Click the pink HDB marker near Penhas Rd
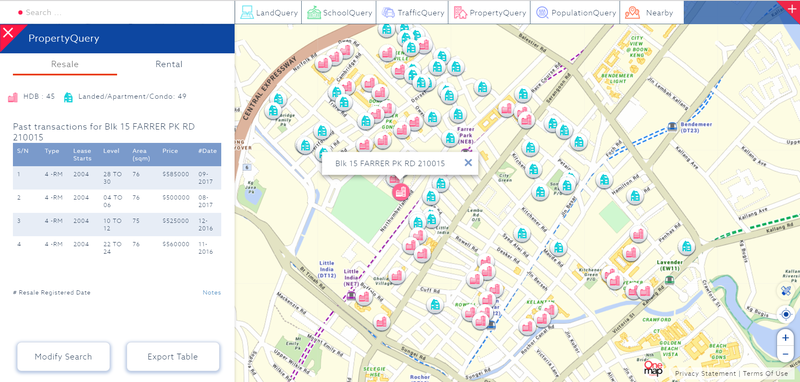Screen dimensions: 800x382 click(638, 234)
